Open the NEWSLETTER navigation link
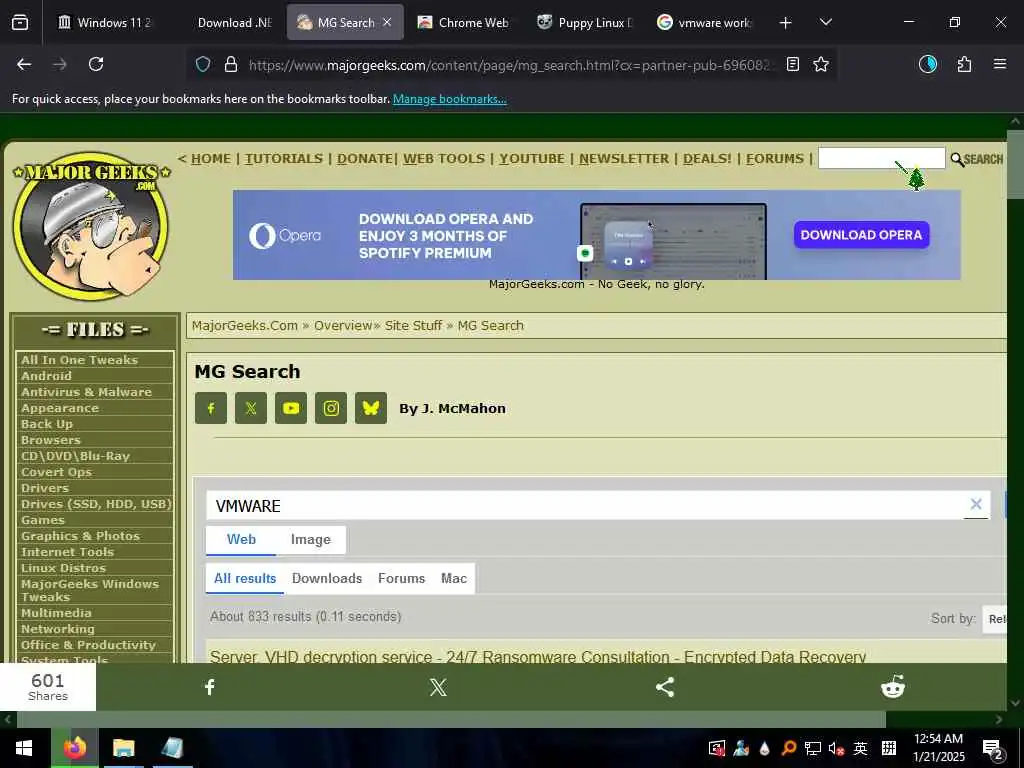Viewport: 1024px width, 768px height. 624,159
